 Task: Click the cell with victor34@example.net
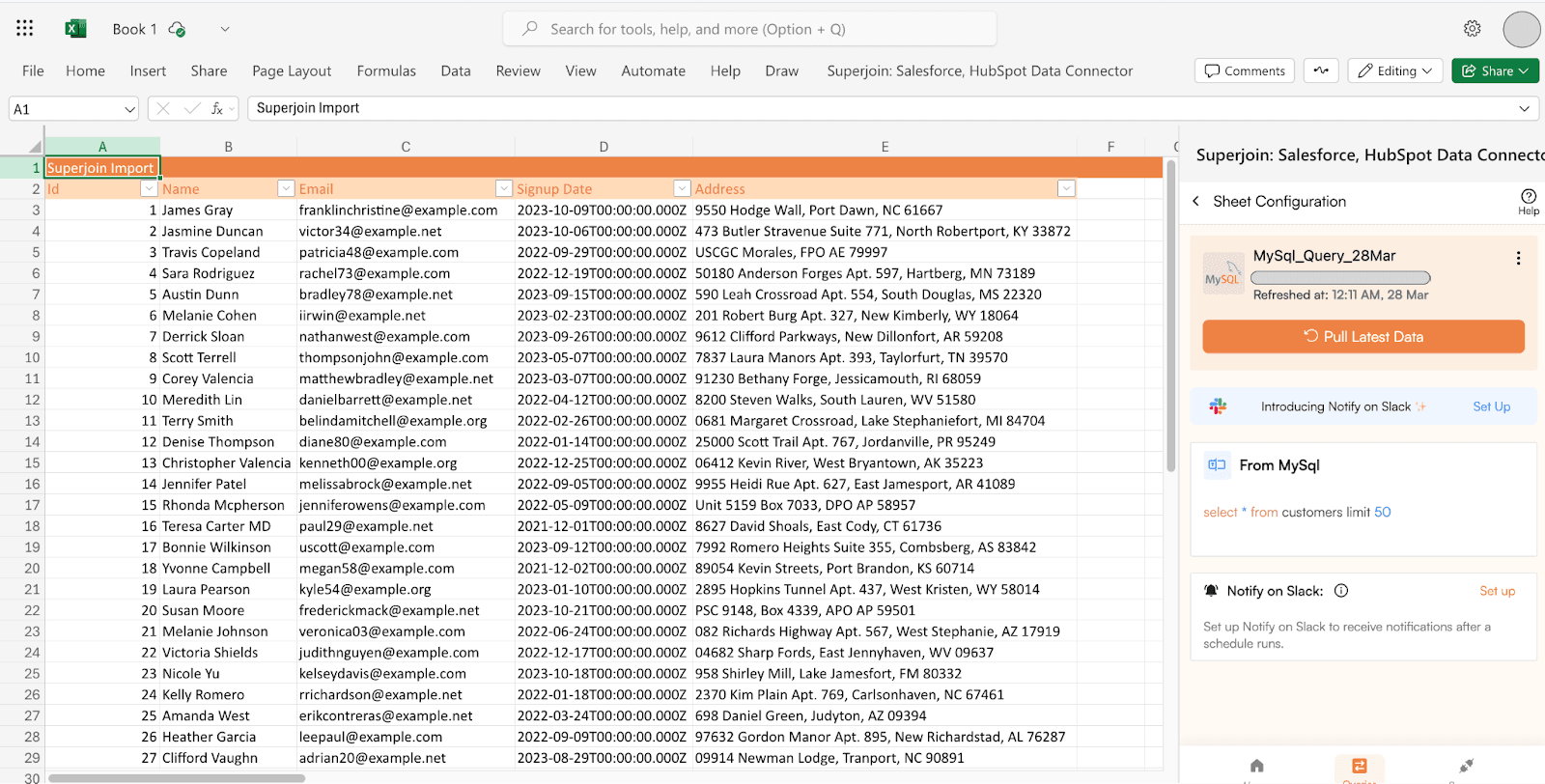tap(406, 231)
